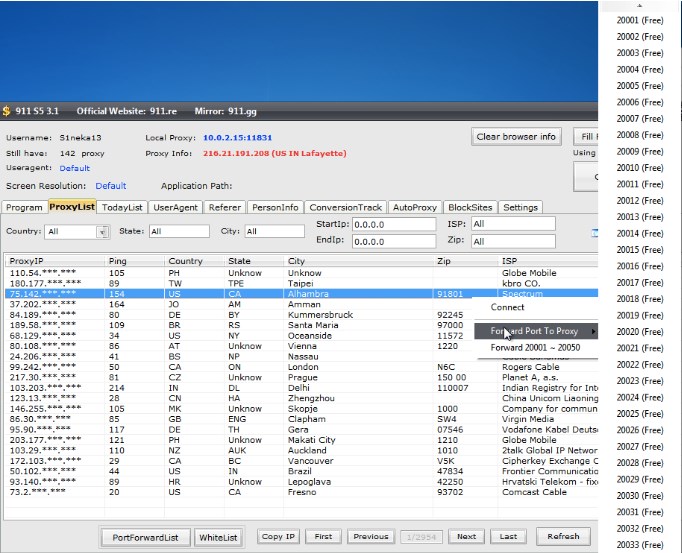
Task: Select port 20010 (Free) from the list
Action: tap(640, 168)
